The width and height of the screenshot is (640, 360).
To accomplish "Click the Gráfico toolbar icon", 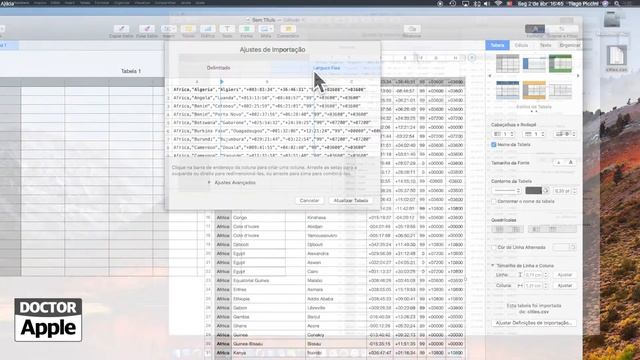I will click(x=208, y=29).
